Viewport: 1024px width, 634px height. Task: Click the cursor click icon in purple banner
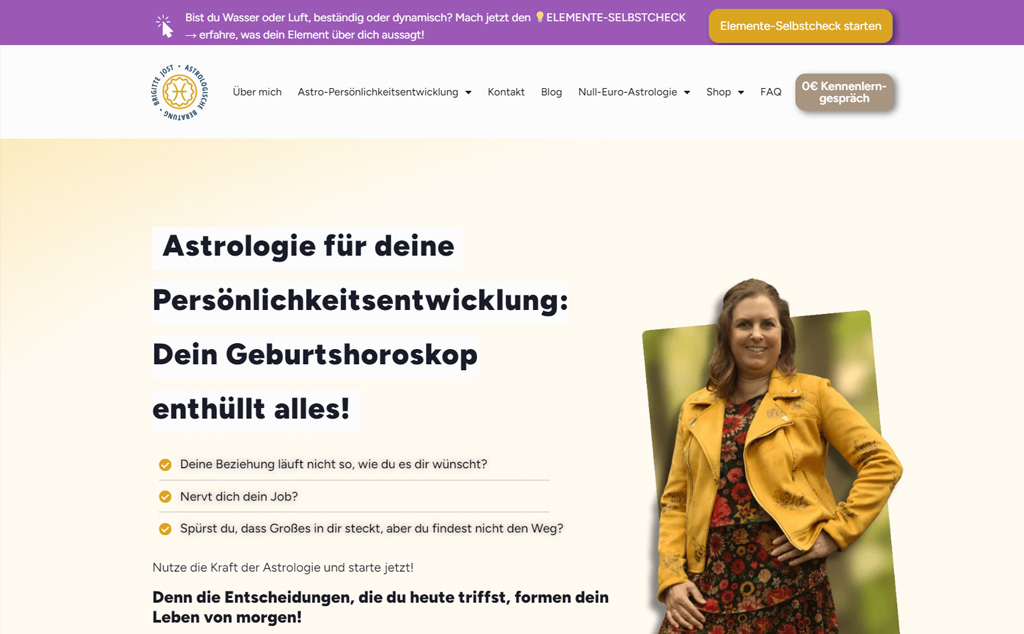pos(165,26)
